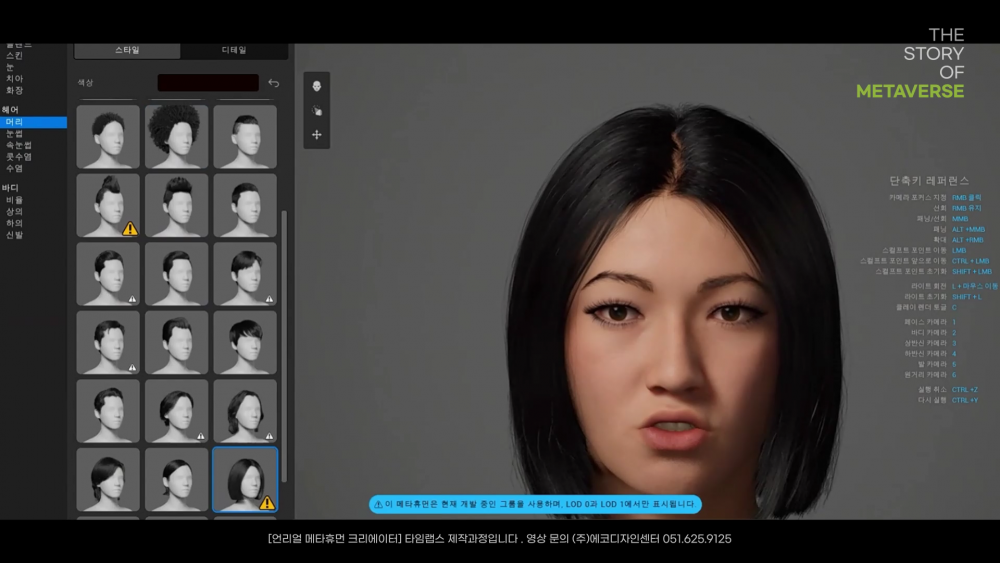Click the warning icon on selected bob hairstyle
The image size is (1000, 563).
click(267, 503)
